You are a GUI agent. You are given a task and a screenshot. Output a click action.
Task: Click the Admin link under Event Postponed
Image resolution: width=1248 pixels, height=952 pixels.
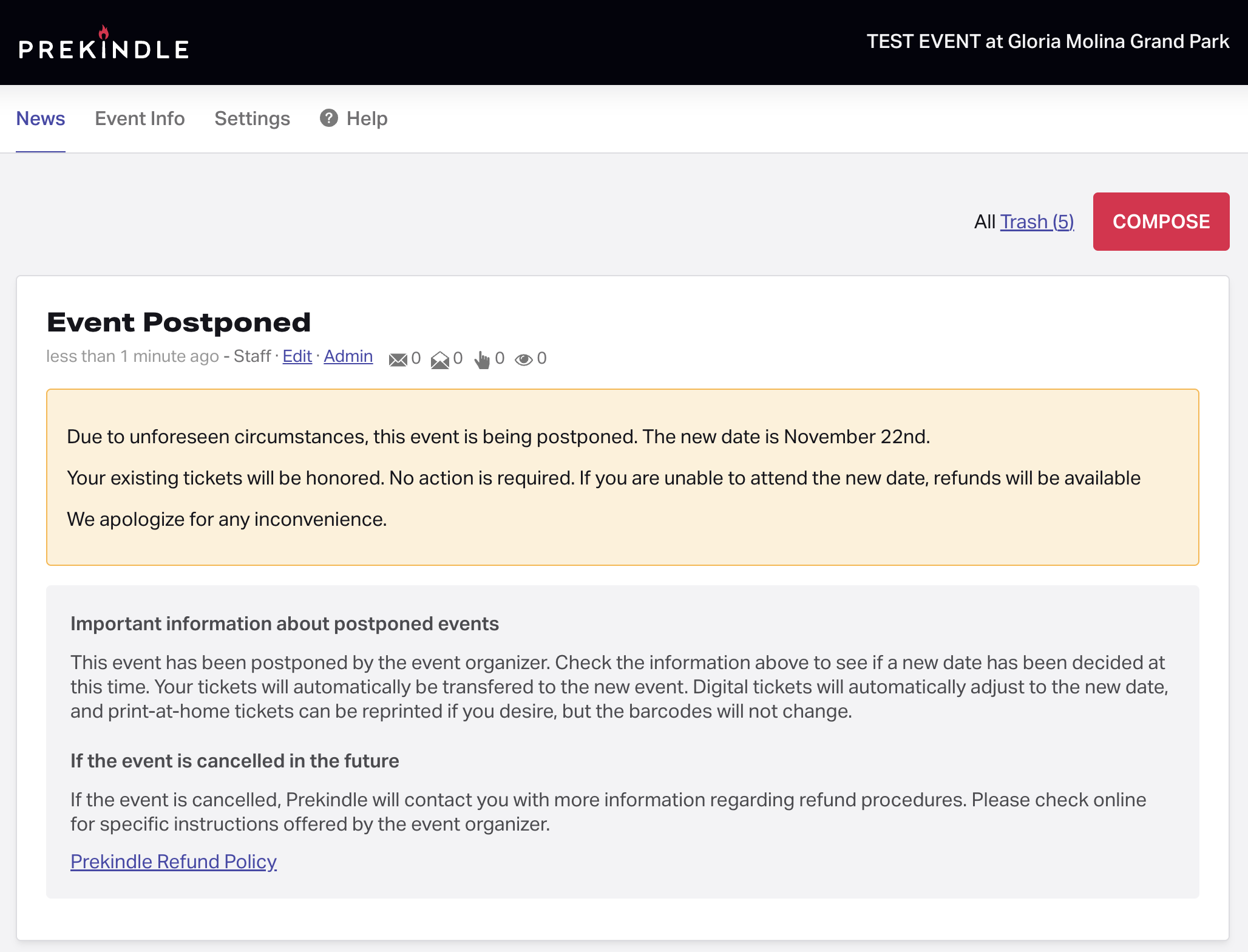pos(348,356)
